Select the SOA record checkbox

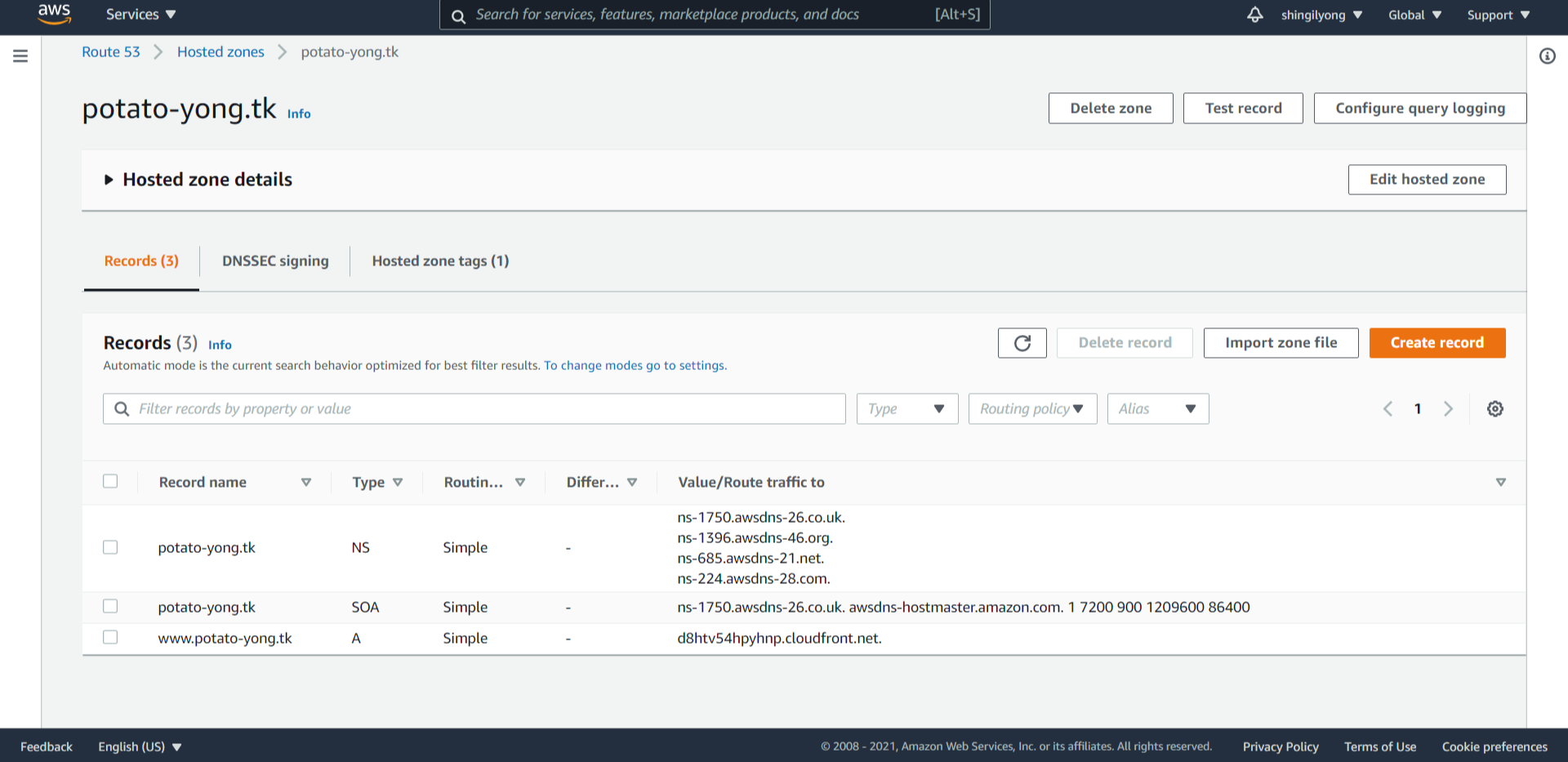[110, 606]
